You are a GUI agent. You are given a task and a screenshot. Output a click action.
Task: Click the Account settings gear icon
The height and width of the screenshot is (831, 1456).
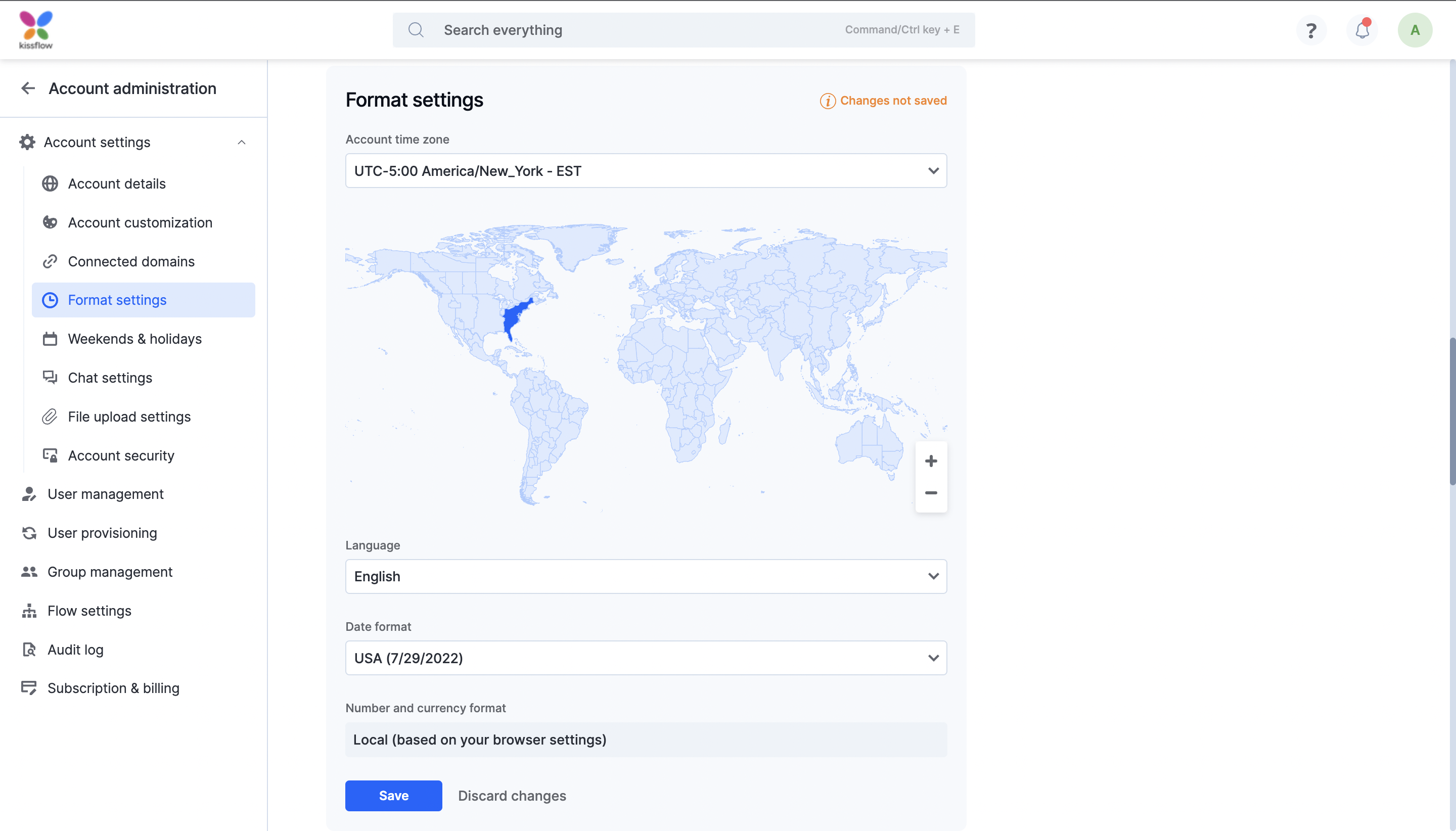tap(27, 142)
